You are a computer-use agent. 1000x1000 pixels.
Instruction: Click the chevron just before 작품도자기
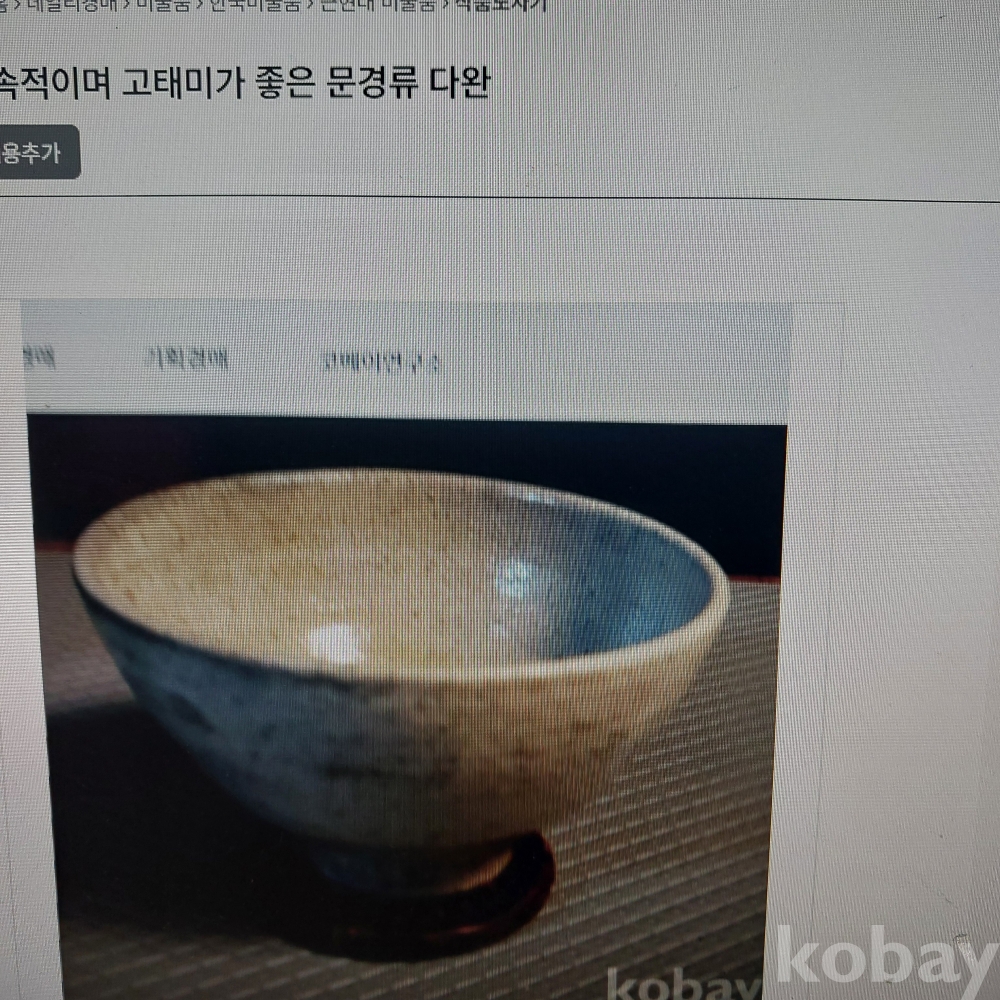446,5
